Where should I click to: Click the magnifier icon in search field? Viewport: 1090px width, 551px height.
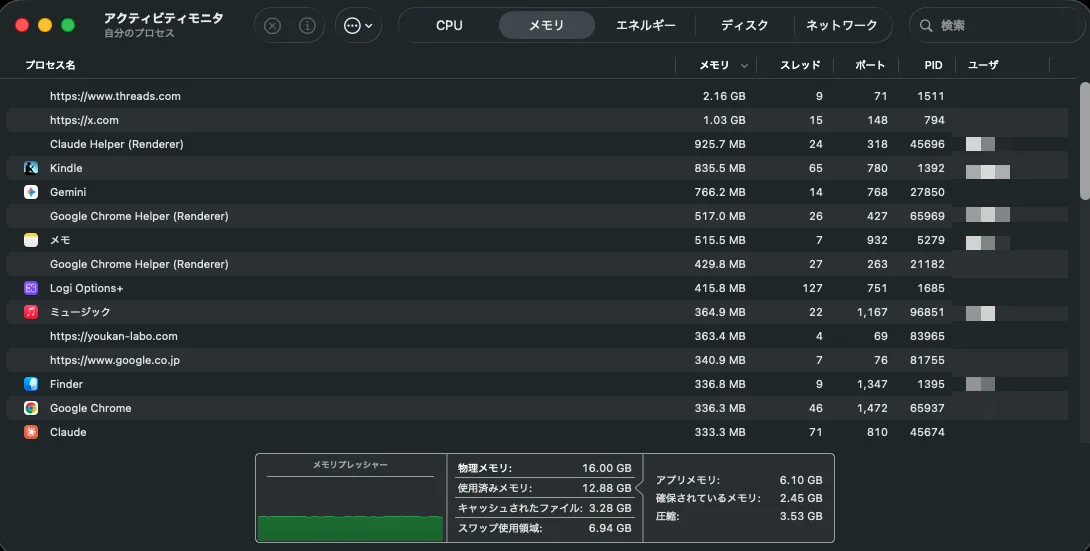click(926, 26)
